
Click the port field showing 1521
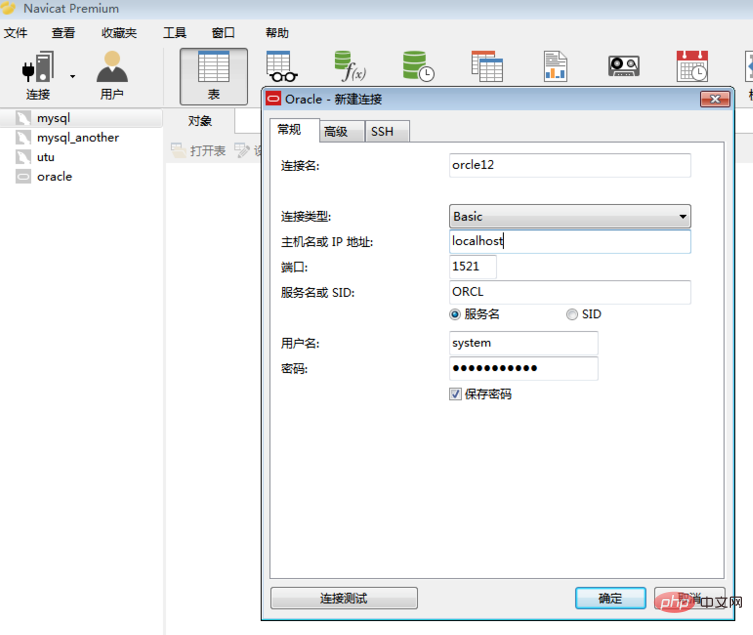pyautogui.click(x=473, y=267)
